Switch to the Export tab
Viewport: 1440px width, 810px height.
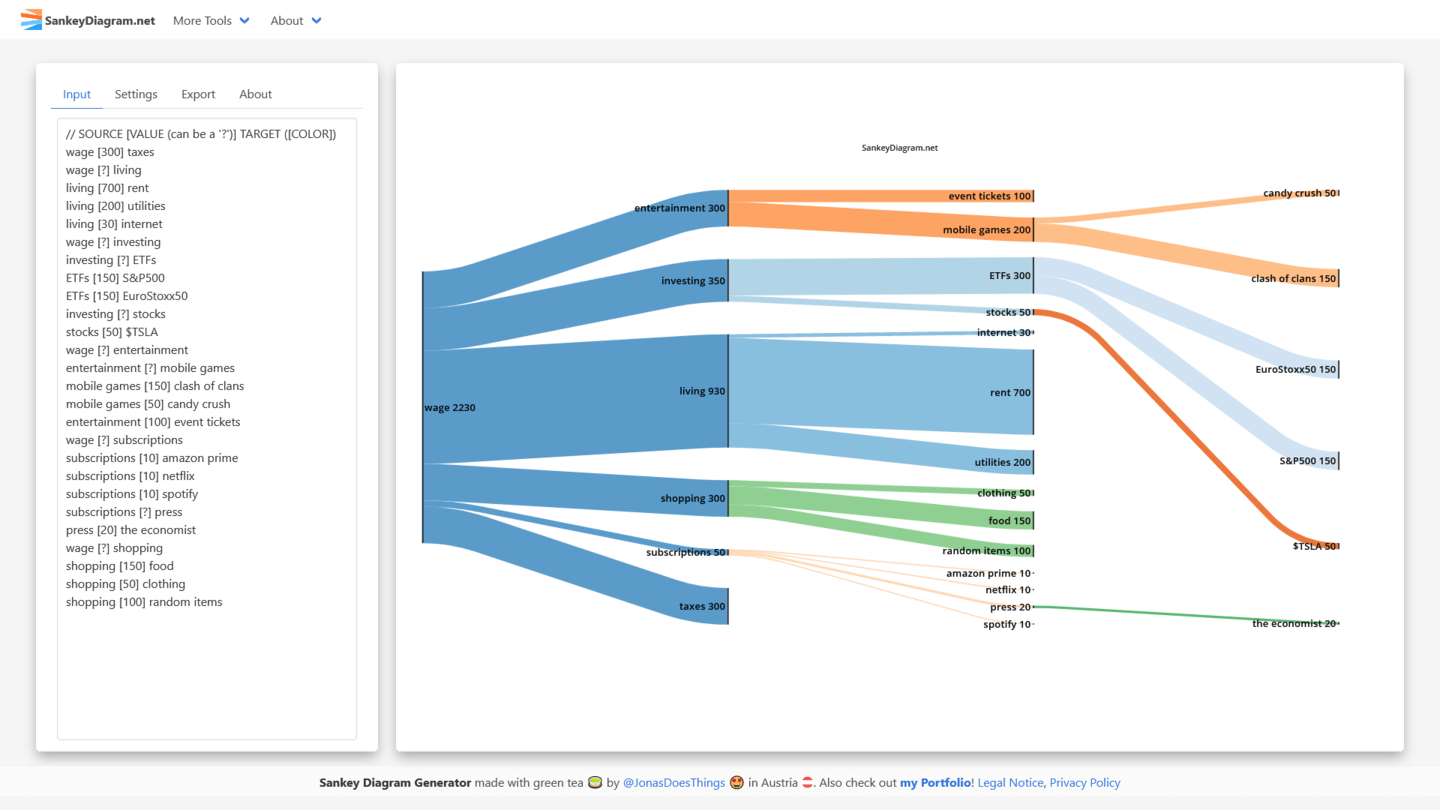[x=198, y=94]
